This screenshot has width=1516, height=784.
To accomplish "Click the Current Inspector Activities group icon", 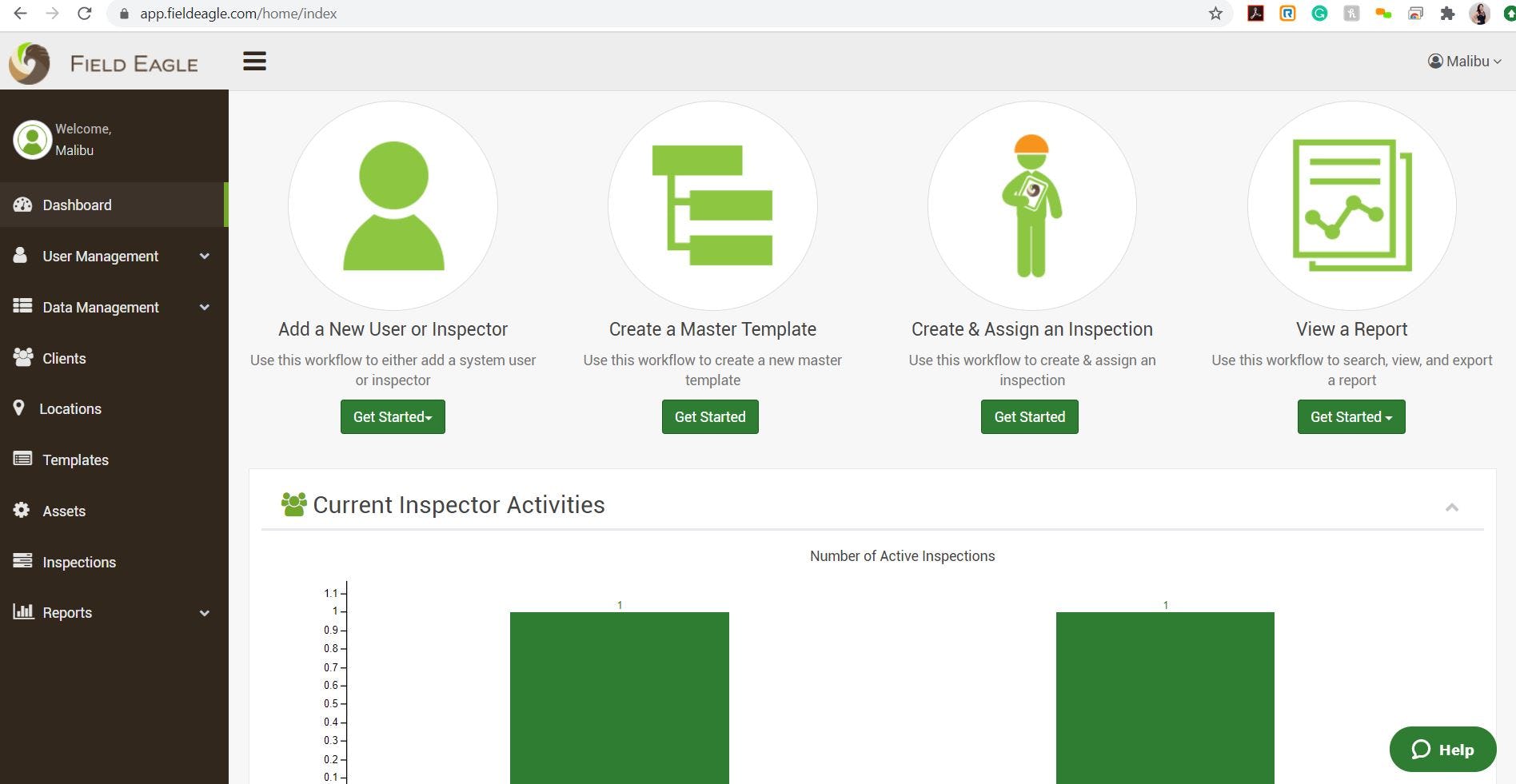I will [x=293, y=503].
